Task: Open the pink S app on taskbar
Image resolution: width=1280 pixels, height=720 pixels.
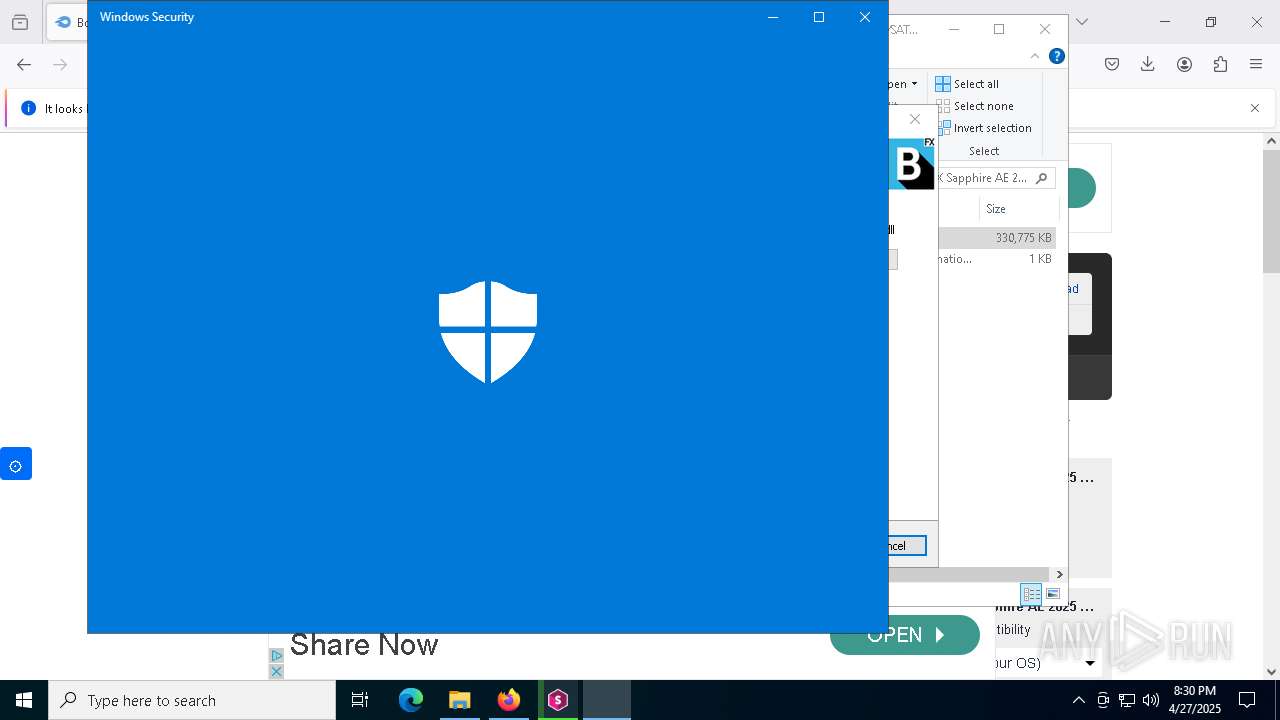Action: pos(558,700)
